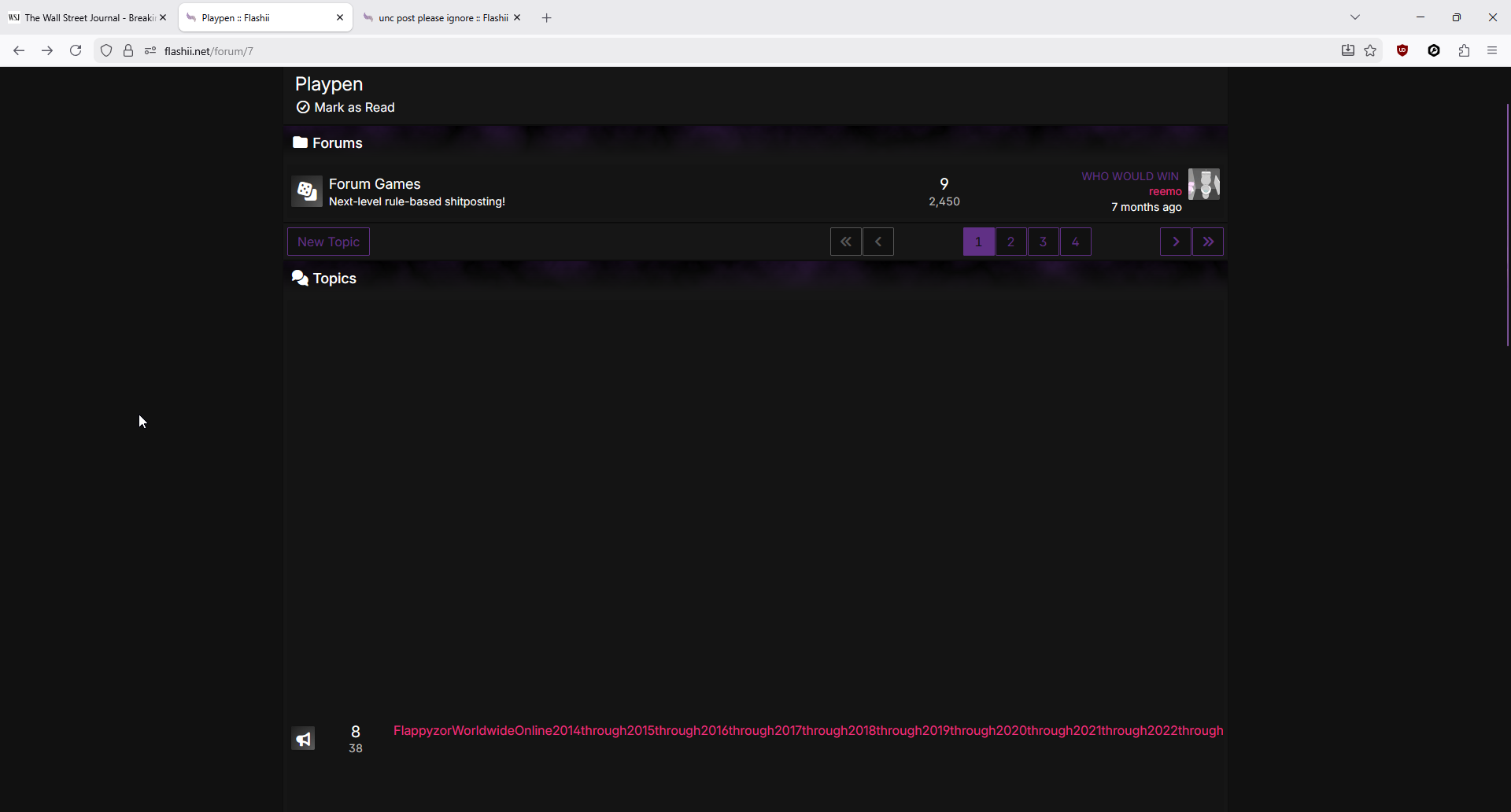
Task: Go to next page of topics
Action: [1175, 242]
